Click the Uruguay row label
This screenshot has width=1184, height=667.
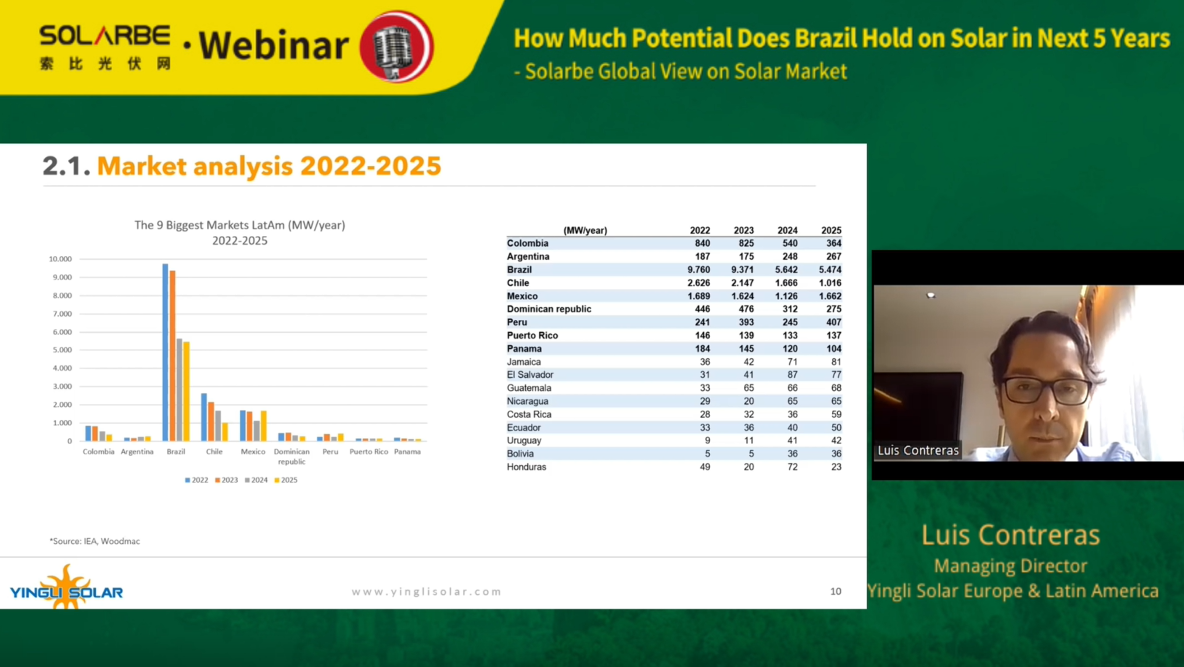pos(525,440)
